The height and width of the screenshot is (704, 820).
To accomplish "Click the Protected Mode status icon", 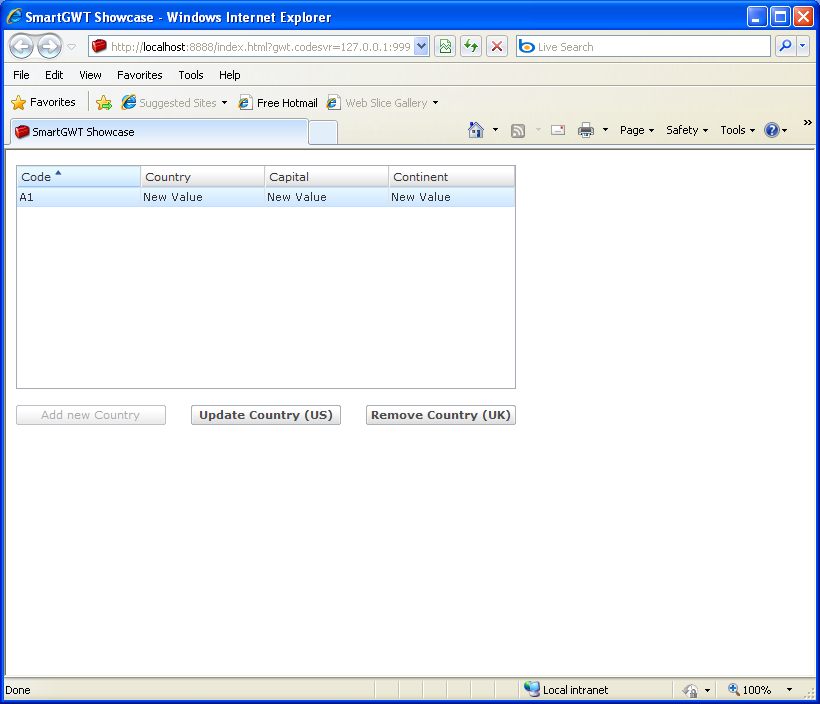I will click(691, 690).
